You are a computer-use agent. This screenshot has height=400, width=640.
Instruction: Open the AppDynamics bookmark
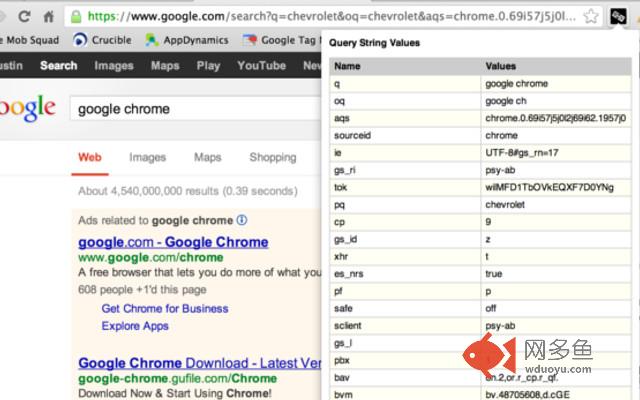click(x=187, y=40)
